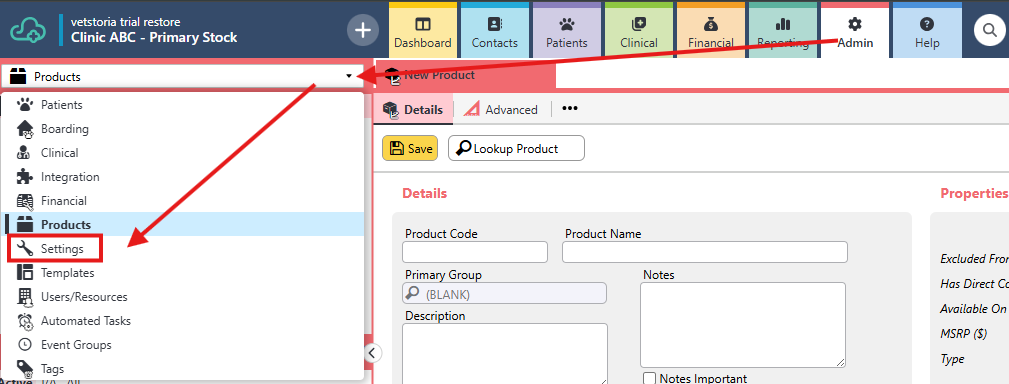The height and width of the screenshot is (384, 1009).
Task: Collapse sidebar with the left chevron button
Action: [372, 353]
